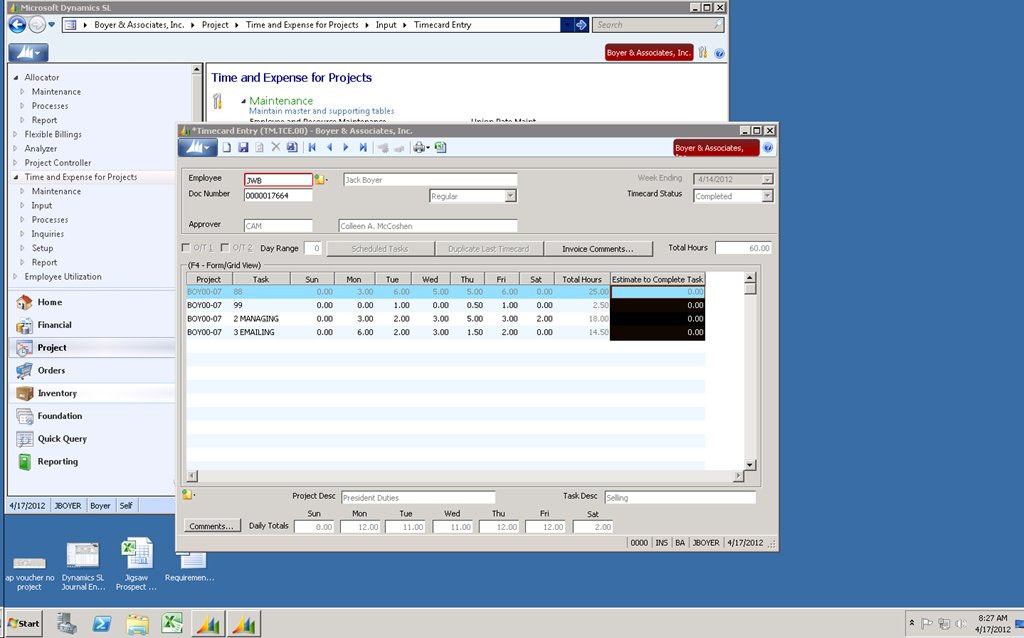Select the Setup item in navigation tree

coord(42,248)
